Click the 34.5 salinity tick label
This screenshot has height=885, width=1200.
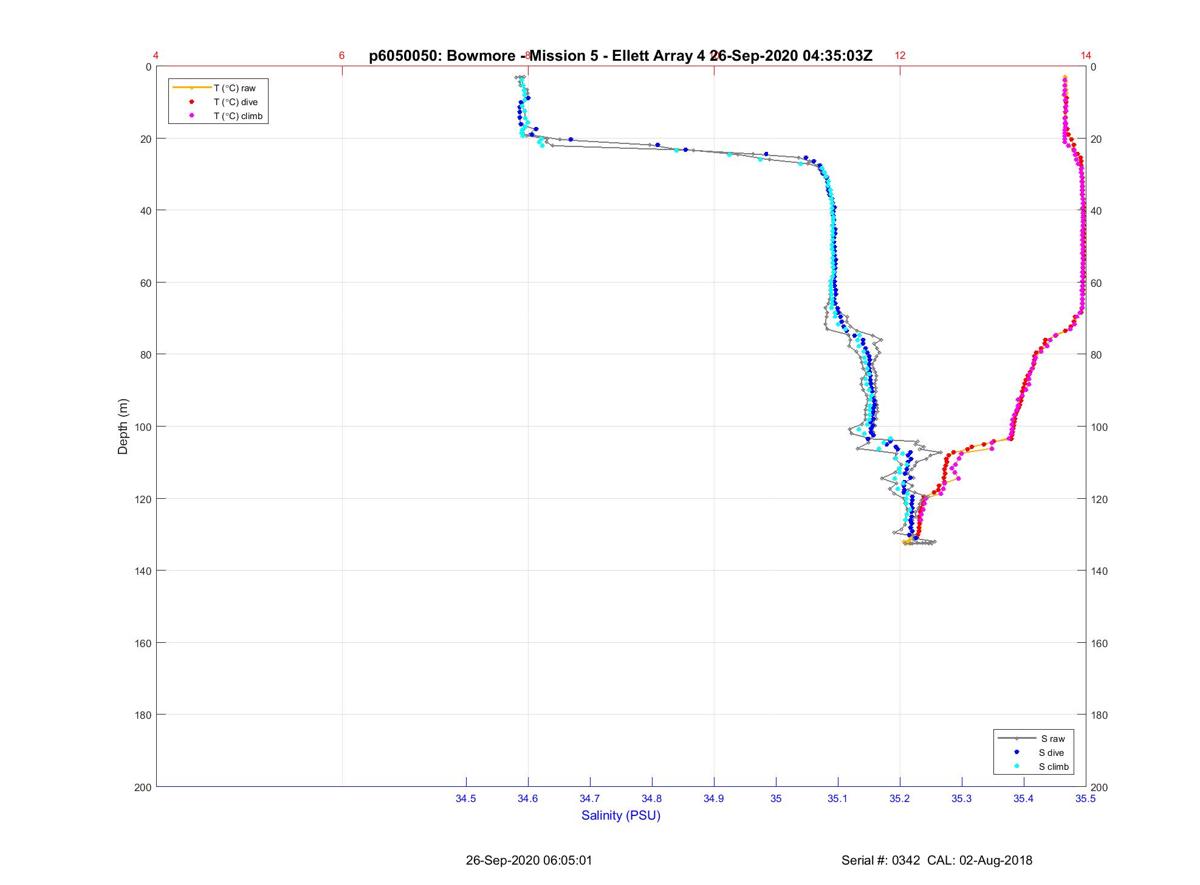466,799
